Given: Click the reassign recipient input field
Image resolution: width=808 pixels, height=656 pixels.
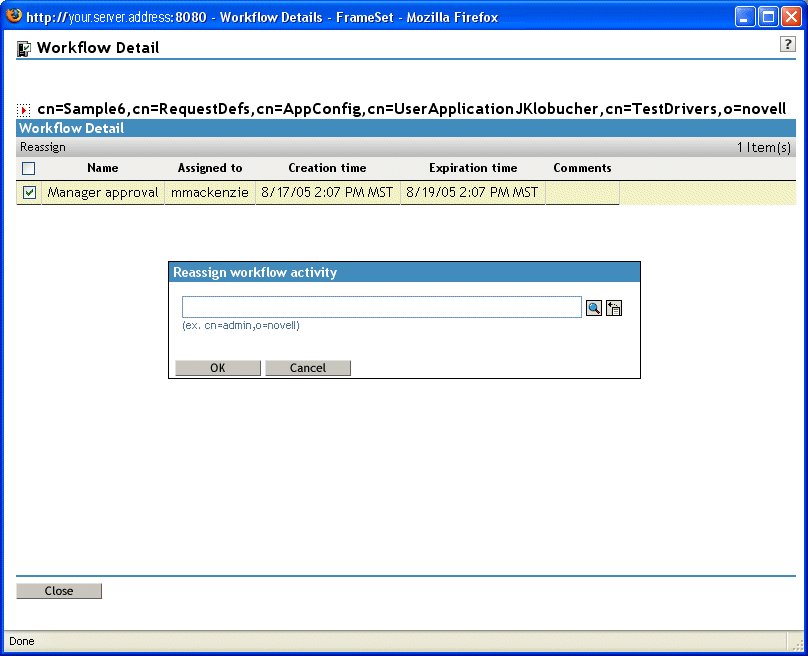Looking at the screenshot, I should [x=380, y=307].
